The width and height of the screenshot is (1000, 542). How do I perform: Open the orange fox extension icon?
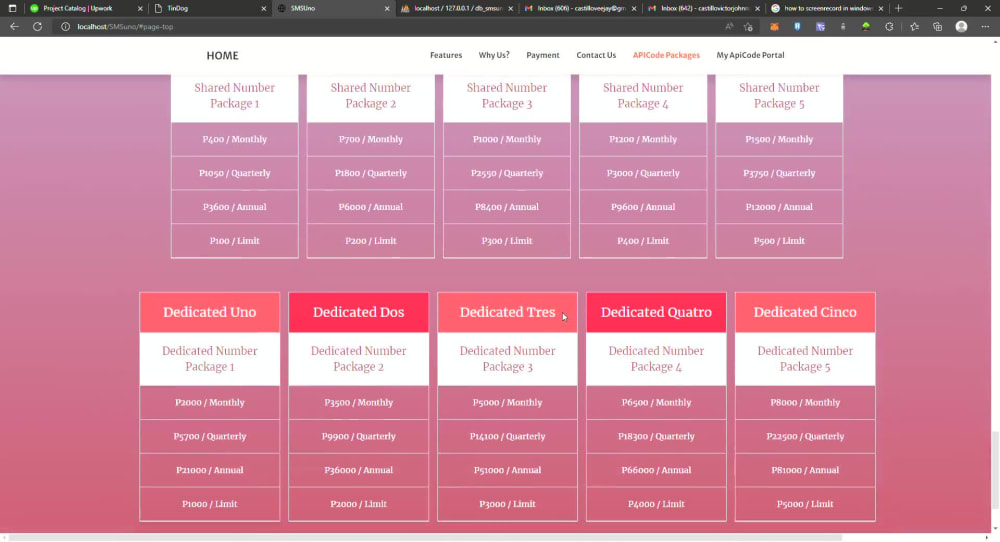pyautogui.click(x=774, y=27)
